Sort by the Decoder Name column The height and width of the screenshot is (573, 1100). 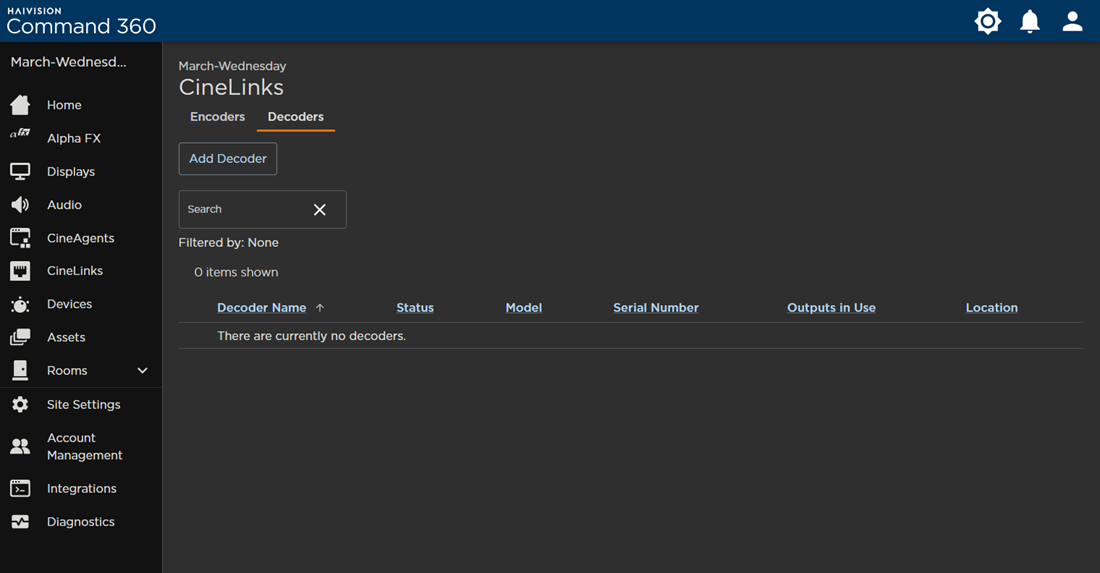[x=262, y=308]
